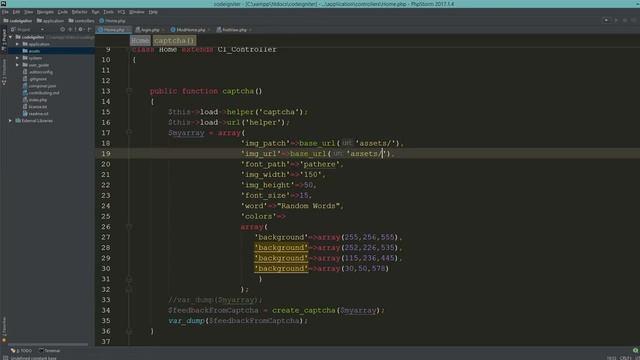Open the Edit menu
The width and height of the screenshot is (640, 360).
pyautogui.click(x=16, y=12)
